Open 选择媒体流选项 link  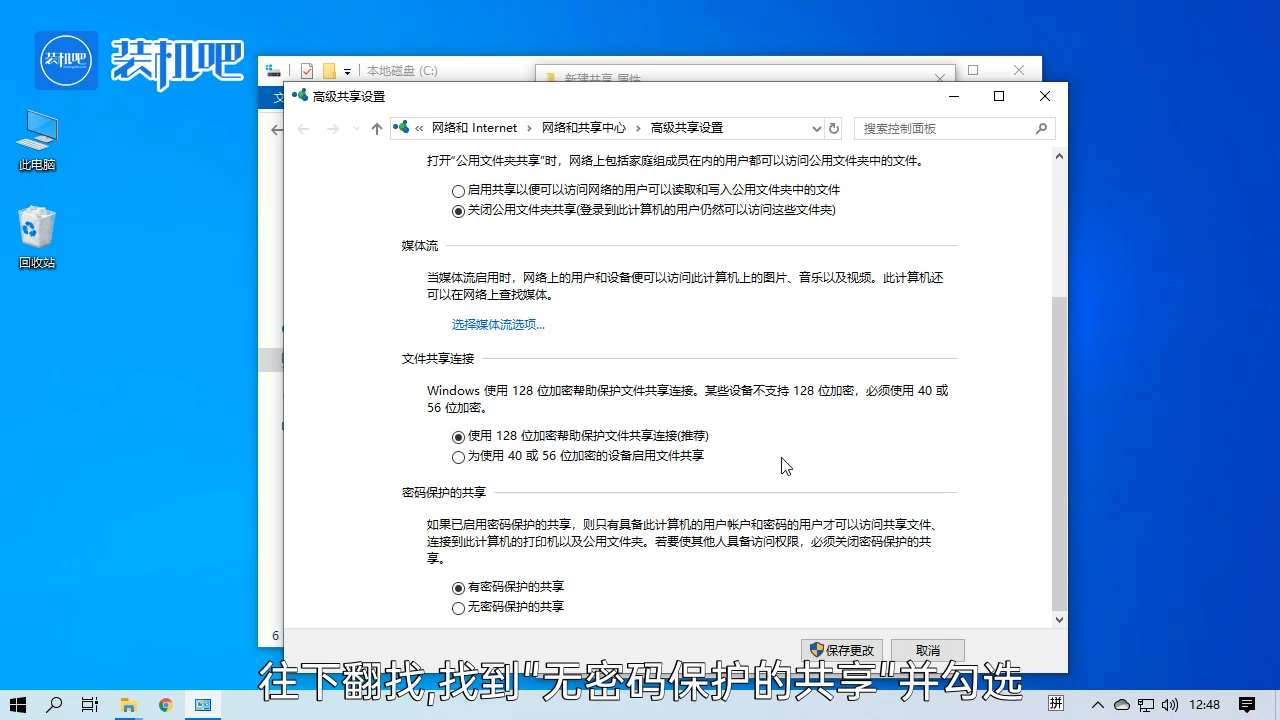tap(498, 324)
